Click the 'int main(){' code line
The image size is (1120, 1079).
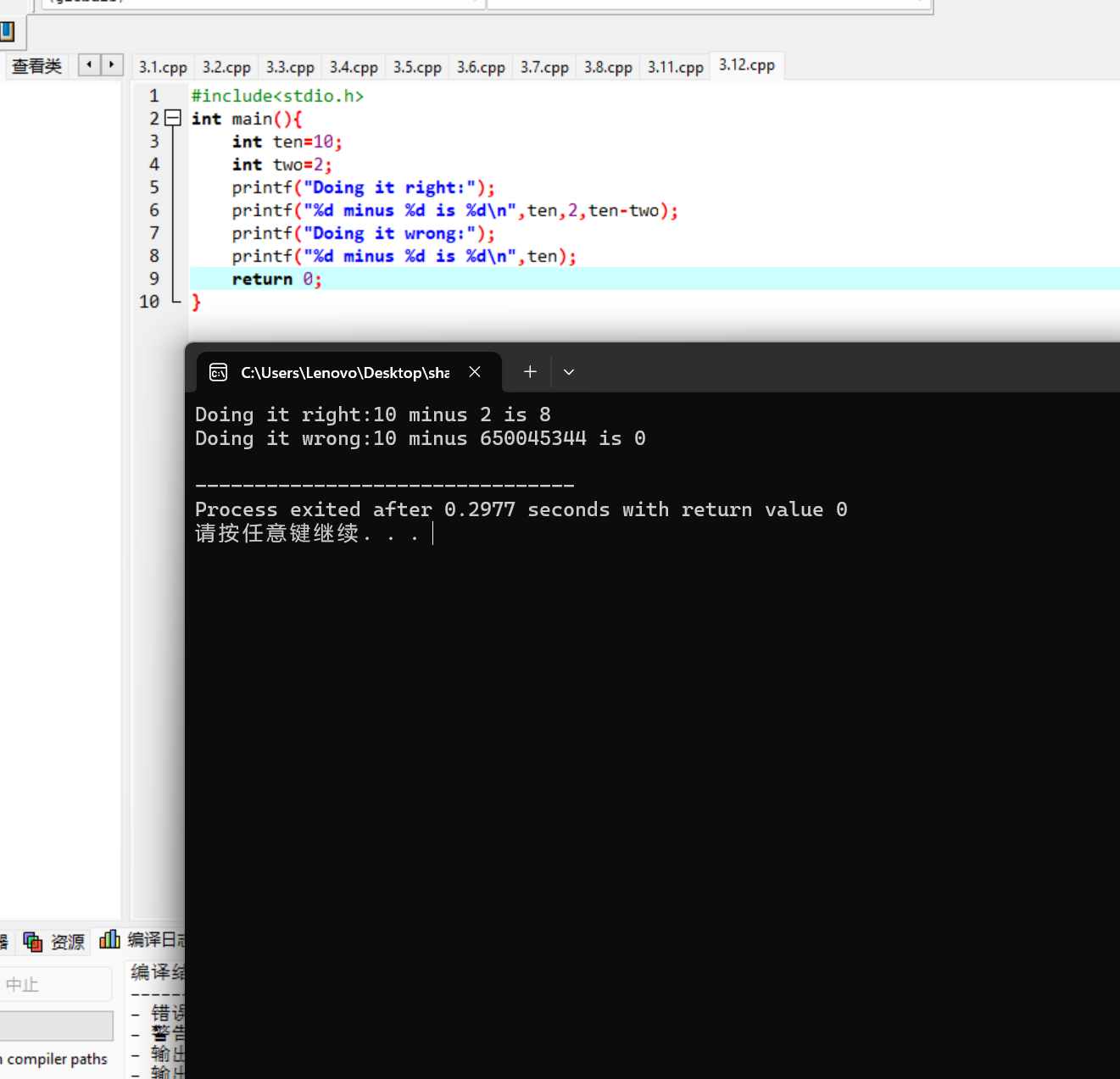(x=246, y=119)
